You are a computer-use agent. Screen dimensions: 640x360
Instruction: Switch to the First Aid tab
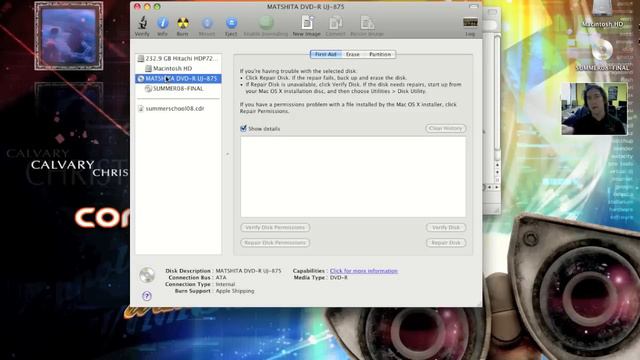pyautogui.click(x=326, y=54)
